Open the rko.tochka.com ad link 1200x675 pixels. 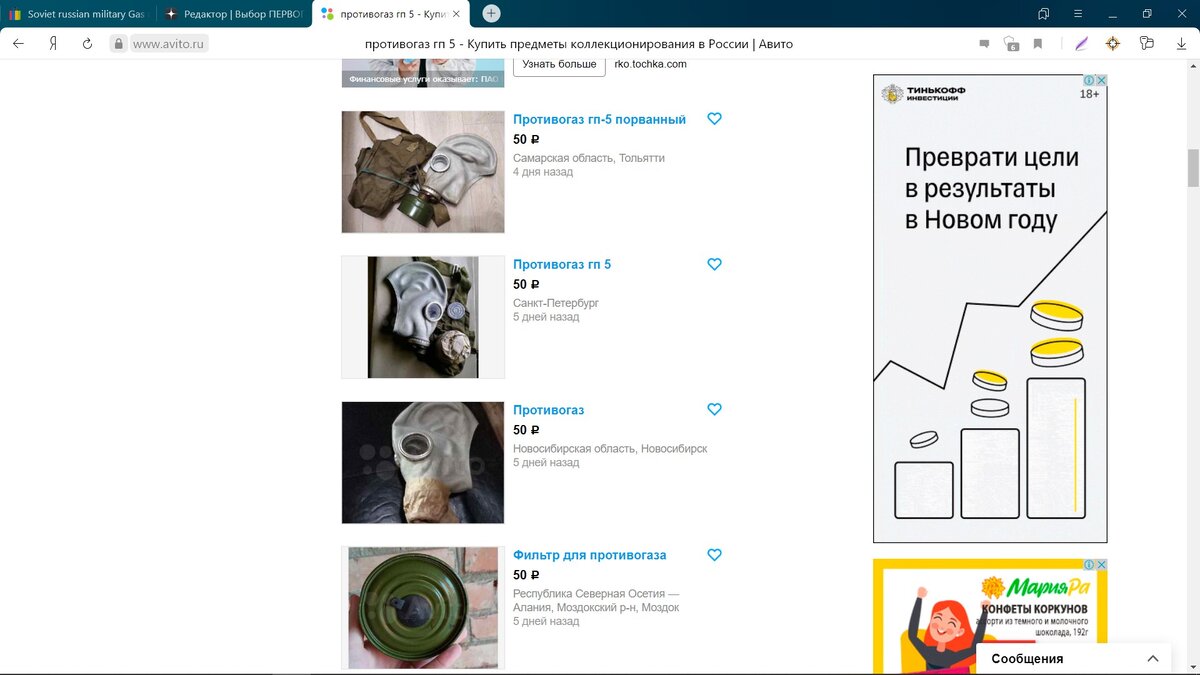pos(650,64)
